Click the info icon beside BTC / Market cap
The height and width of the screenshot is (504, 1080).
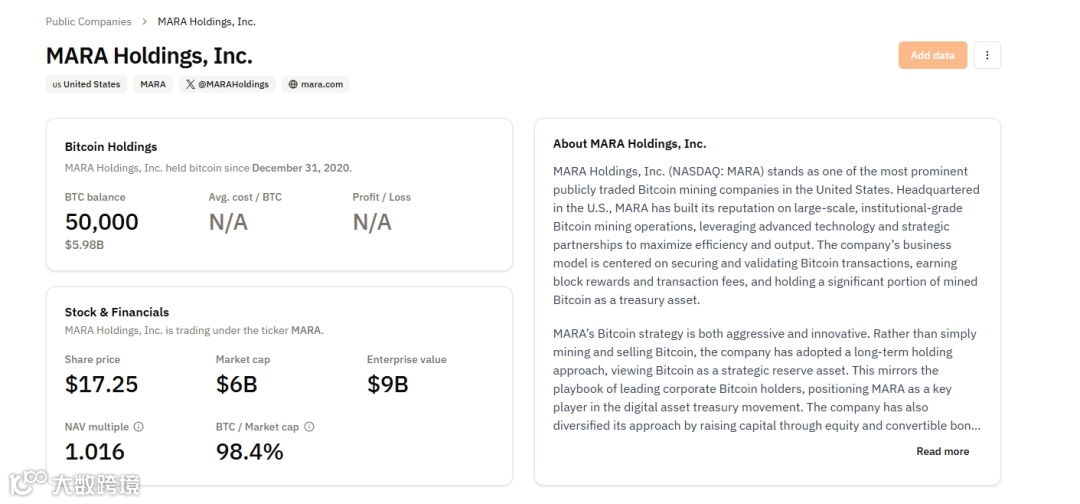[309, 427]
